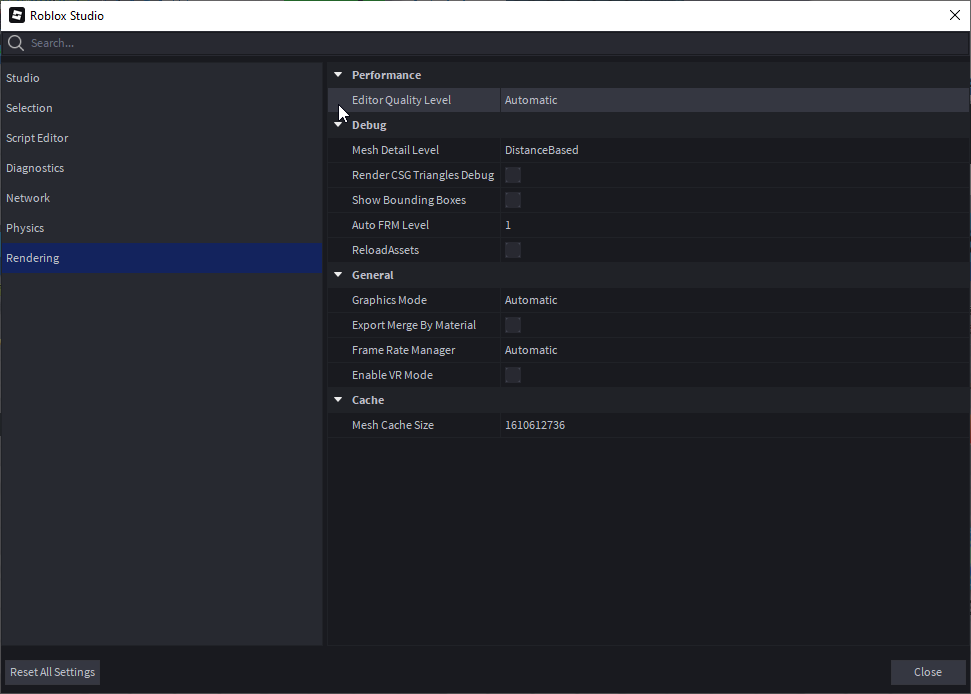Select the Rendering settings category
Viewport: 971px width, 694px height.
162,258
